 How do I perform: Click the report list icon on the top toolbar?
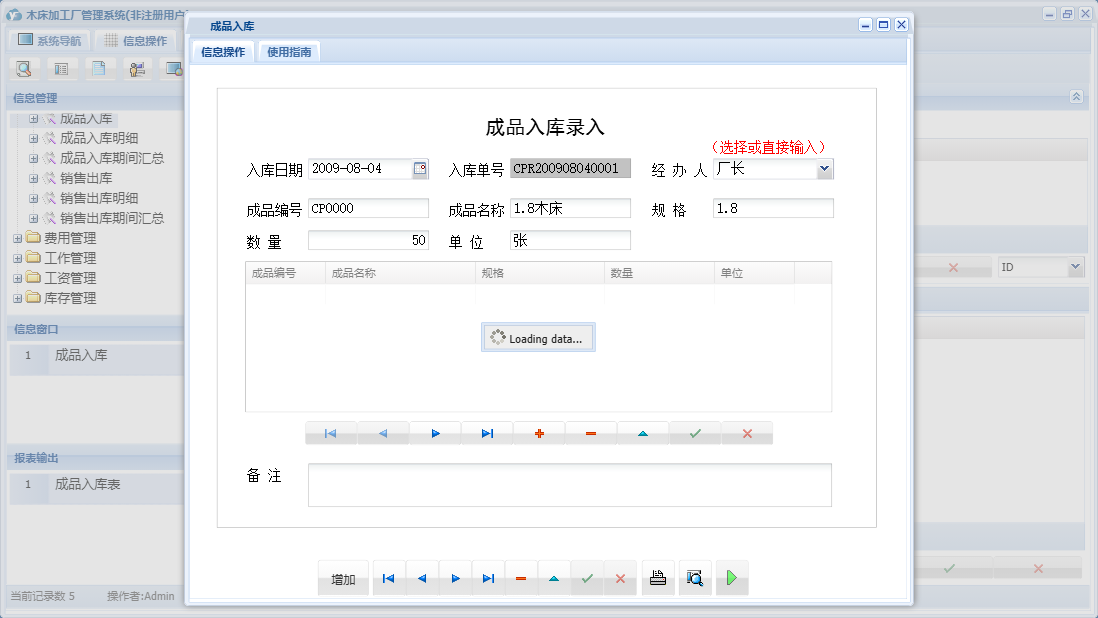click(x=62, y=68)
